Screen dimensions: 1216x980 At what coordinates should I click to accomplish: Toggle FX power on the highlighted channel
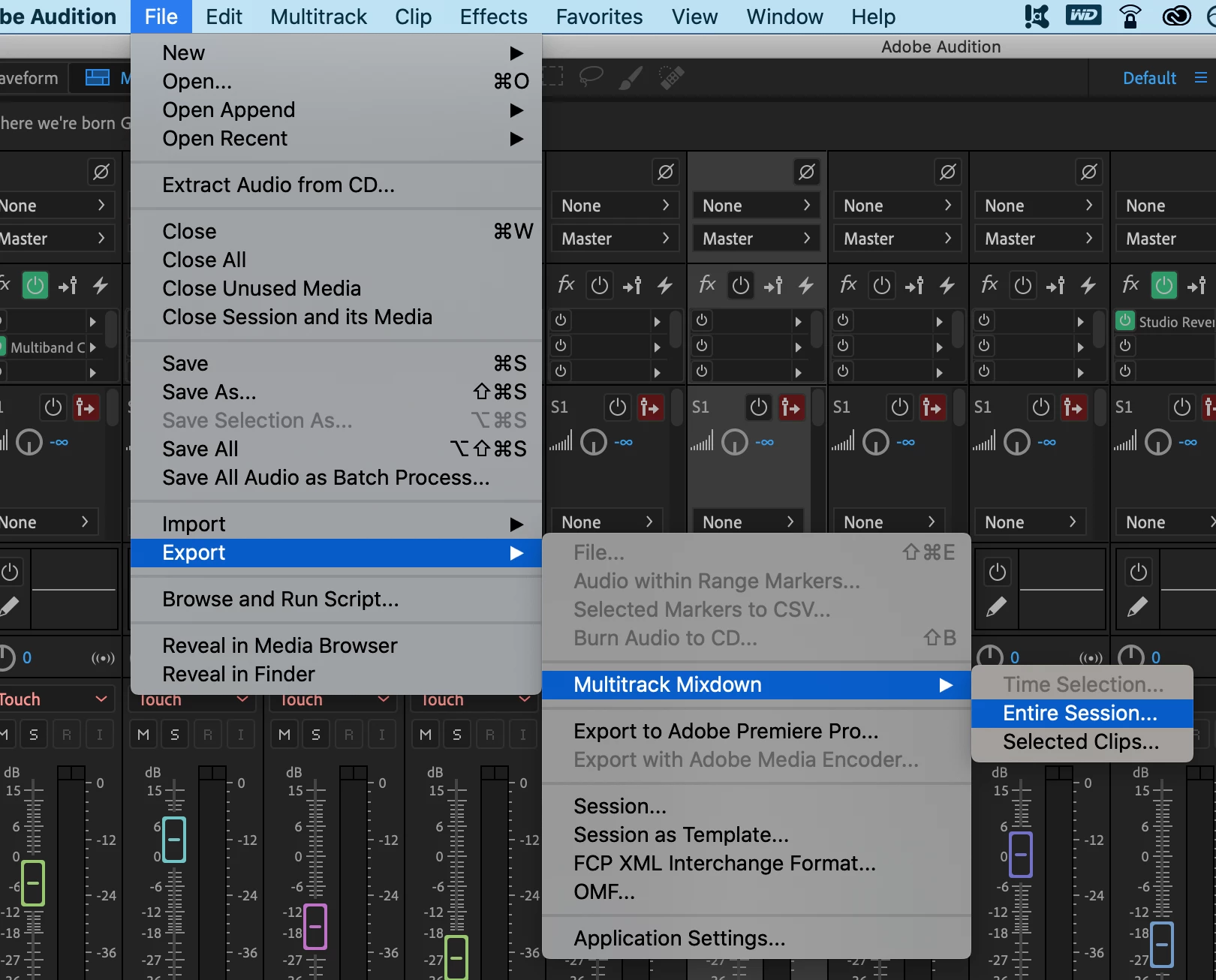(740, 285)
